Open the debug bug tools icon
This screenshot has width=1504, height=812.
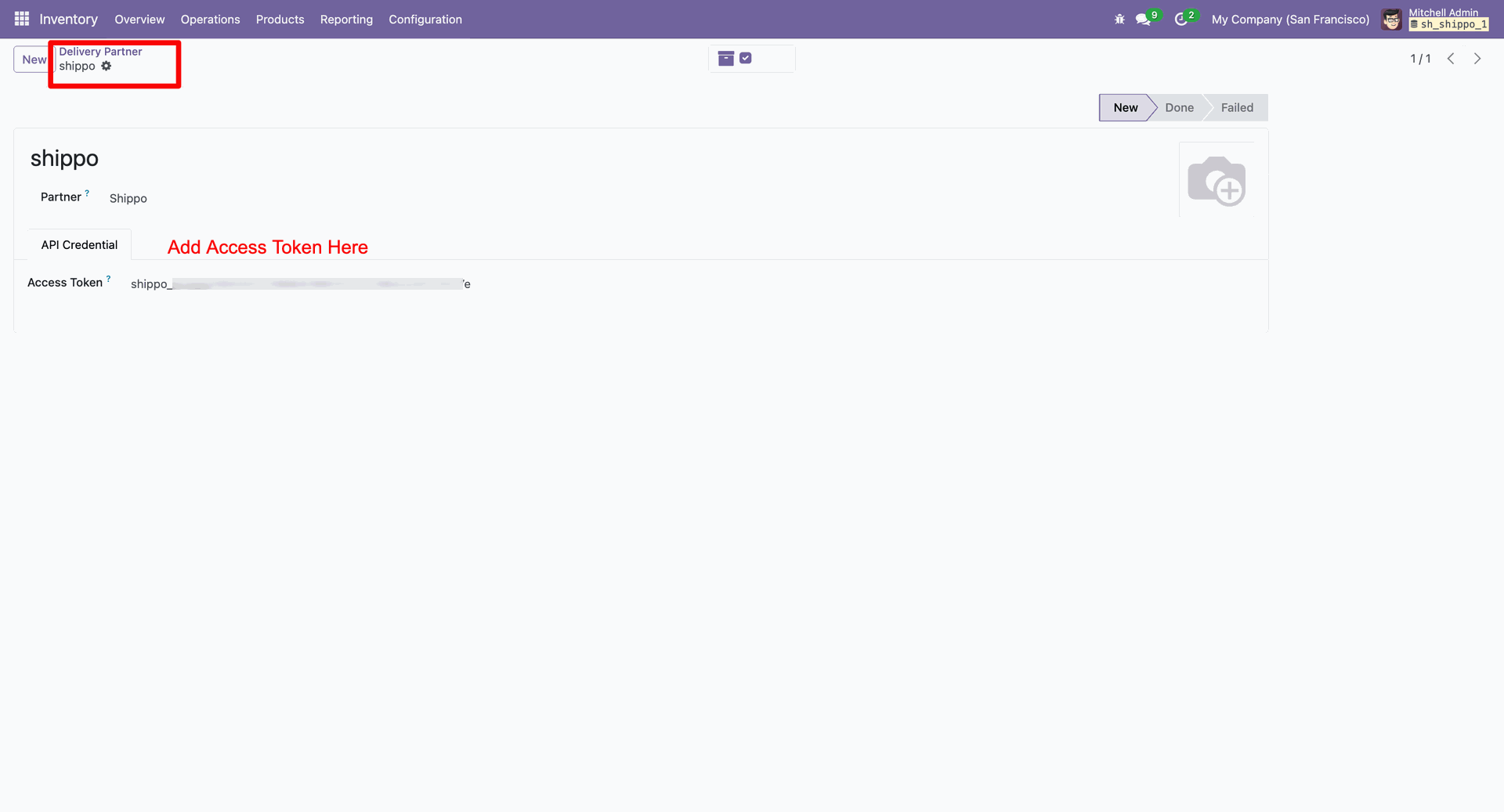coord(1119,19)
